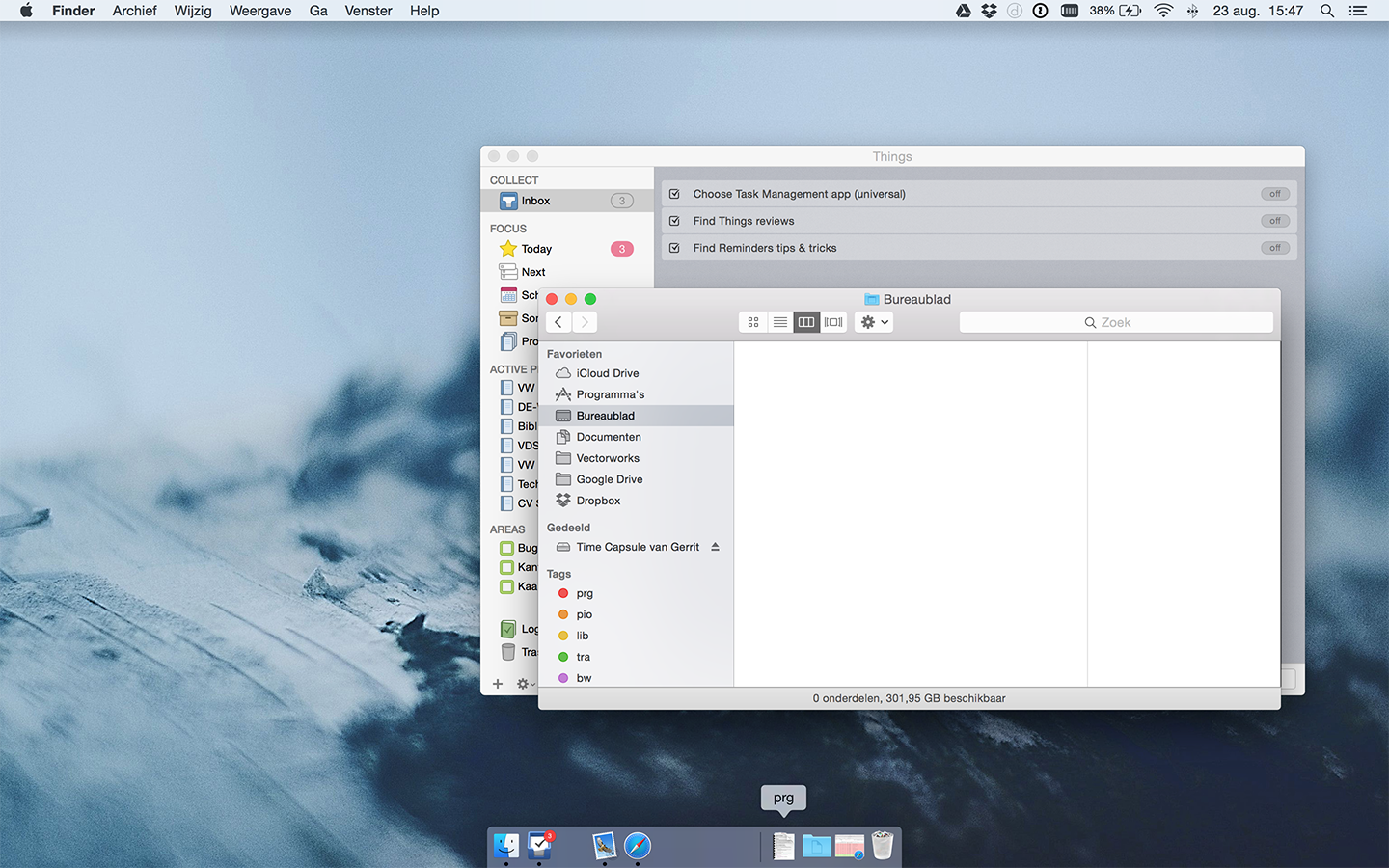This screenshot has width=1389, height=868.
Task: Open Safari from the Dock
Action: click(x=638, y=846)
